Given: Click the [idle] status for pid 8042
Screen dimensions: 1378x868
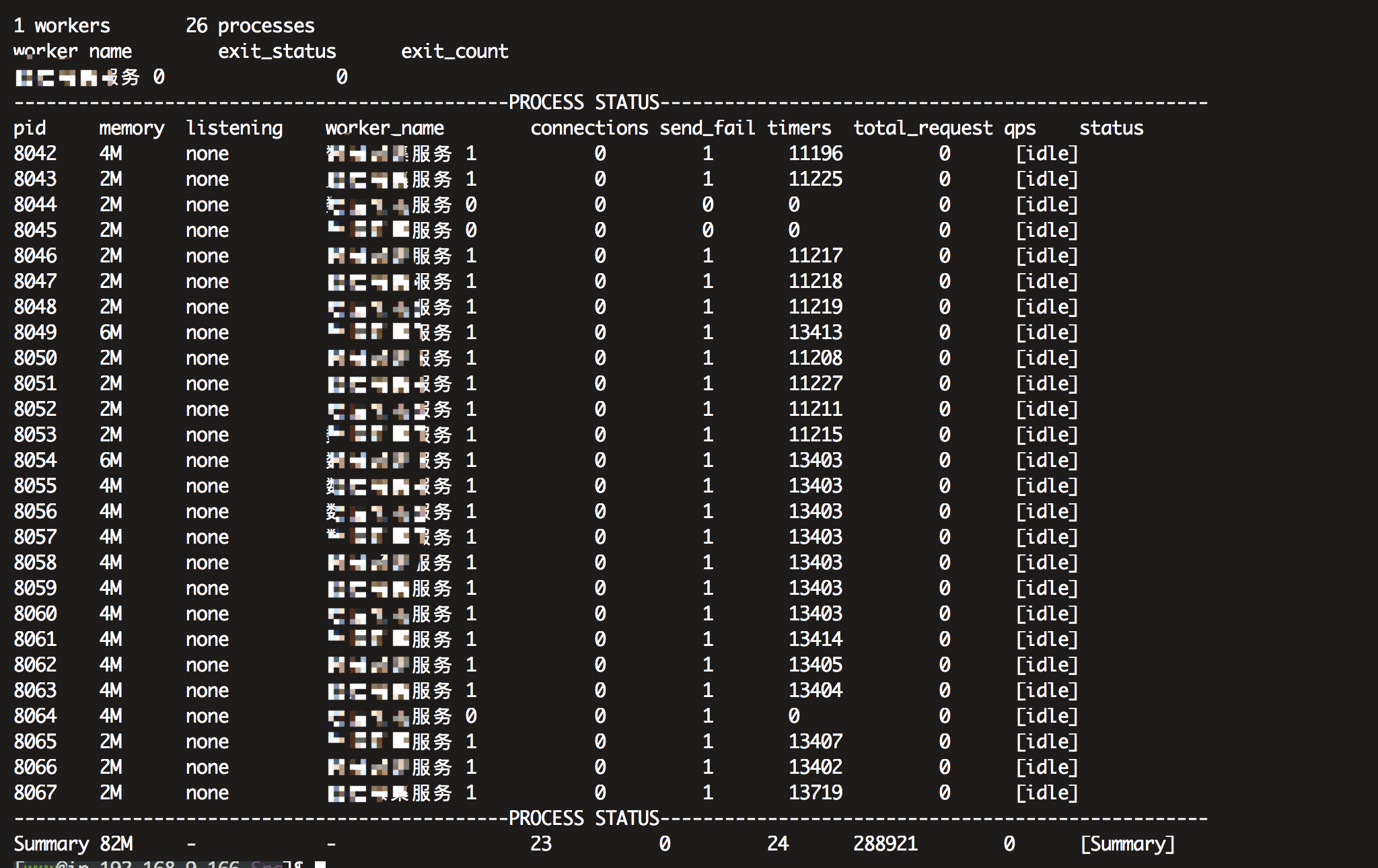Looking at the screenshot, I should [x=1047, y=153].
